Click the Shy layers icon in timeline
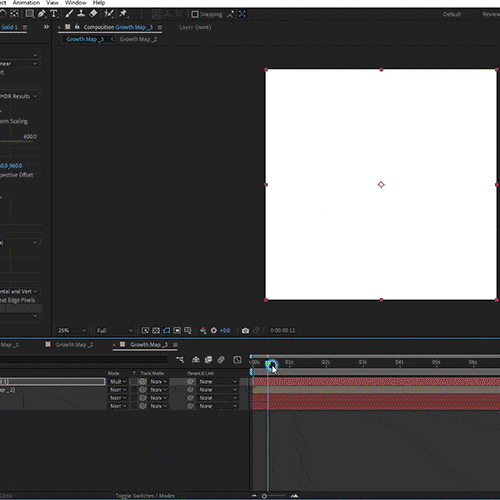Screen dimensions: 500x500 (196, 359)
